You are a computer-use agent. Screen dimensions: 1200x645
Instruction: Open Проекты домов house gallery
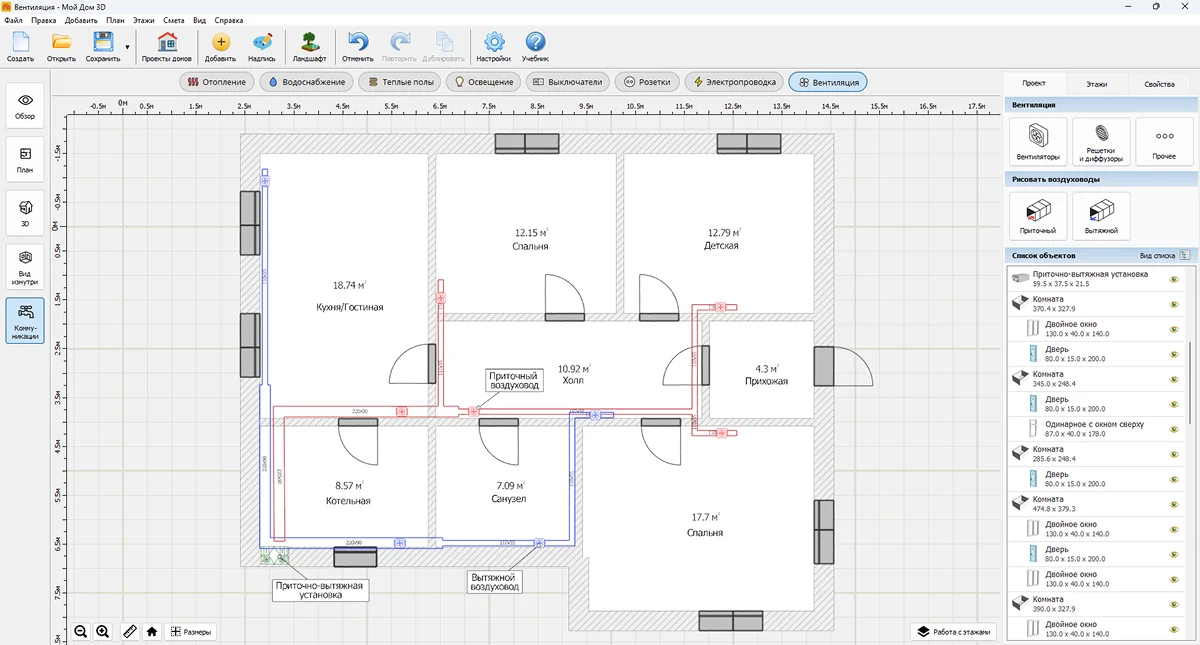click(x=167, y=47)
